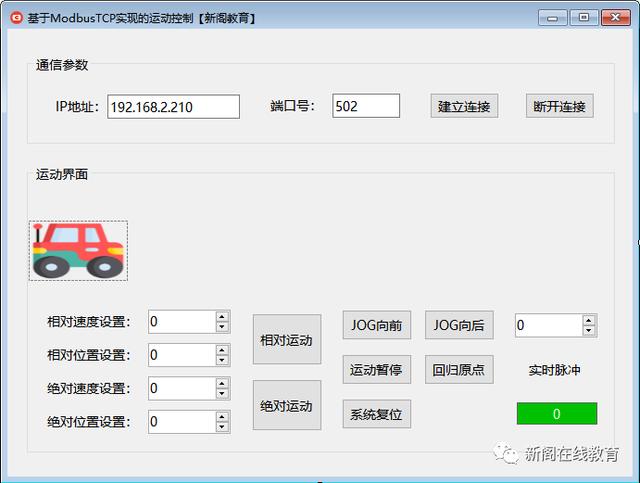Start 相对运动 relative motion

286,339
